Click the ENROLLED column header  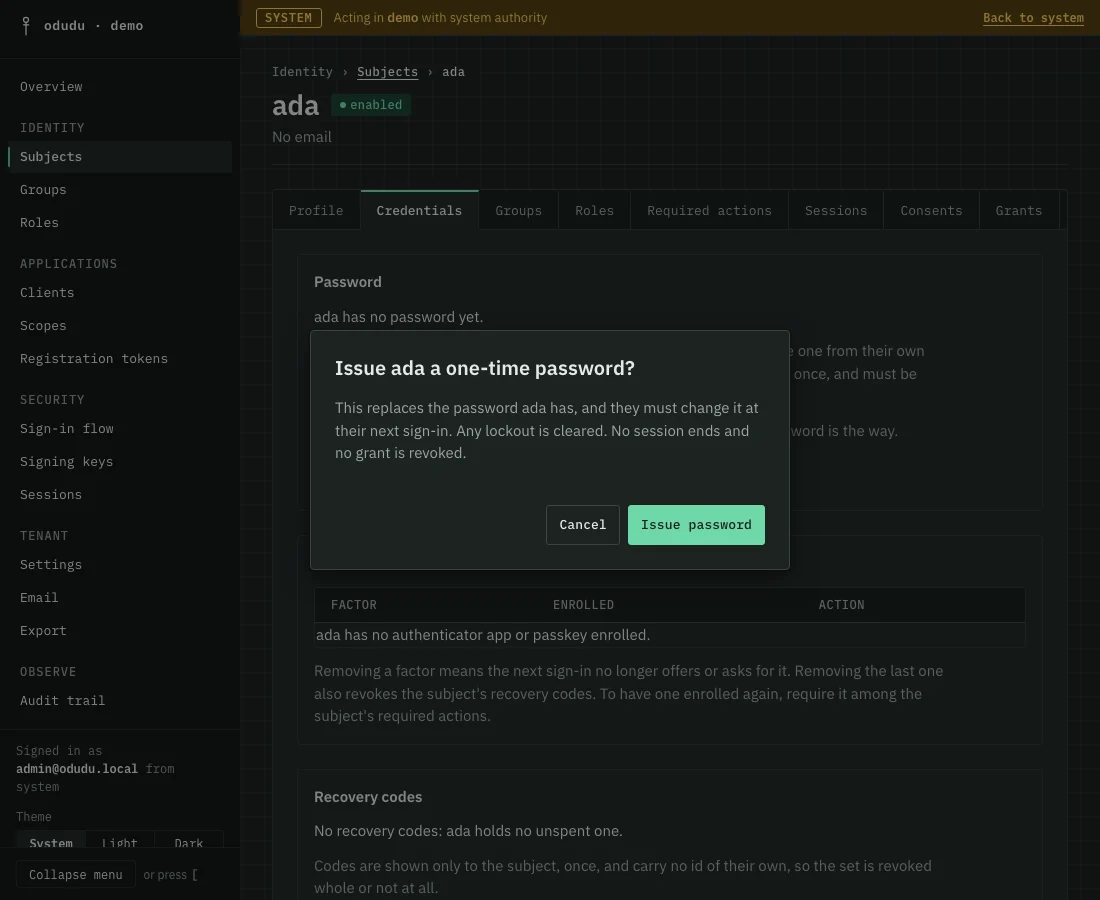pos(583,605)
